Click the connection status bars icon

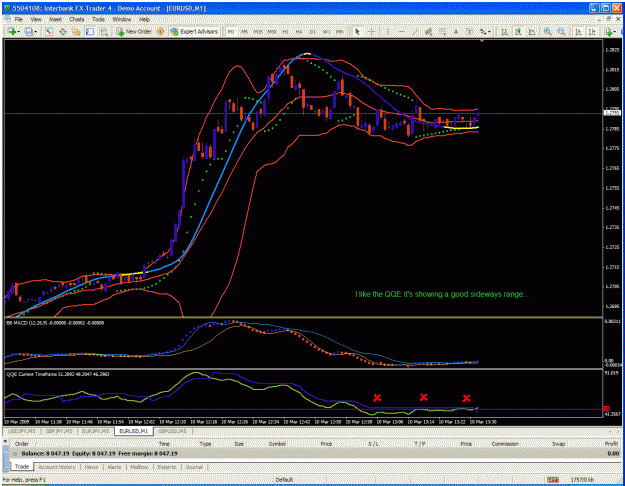click(x=552, y=480)
